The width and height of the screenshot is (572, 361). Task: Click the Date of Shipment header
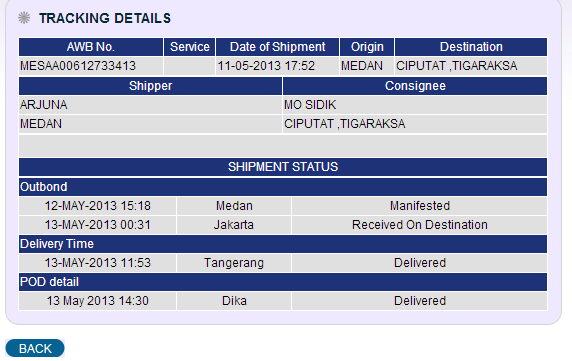278,47
